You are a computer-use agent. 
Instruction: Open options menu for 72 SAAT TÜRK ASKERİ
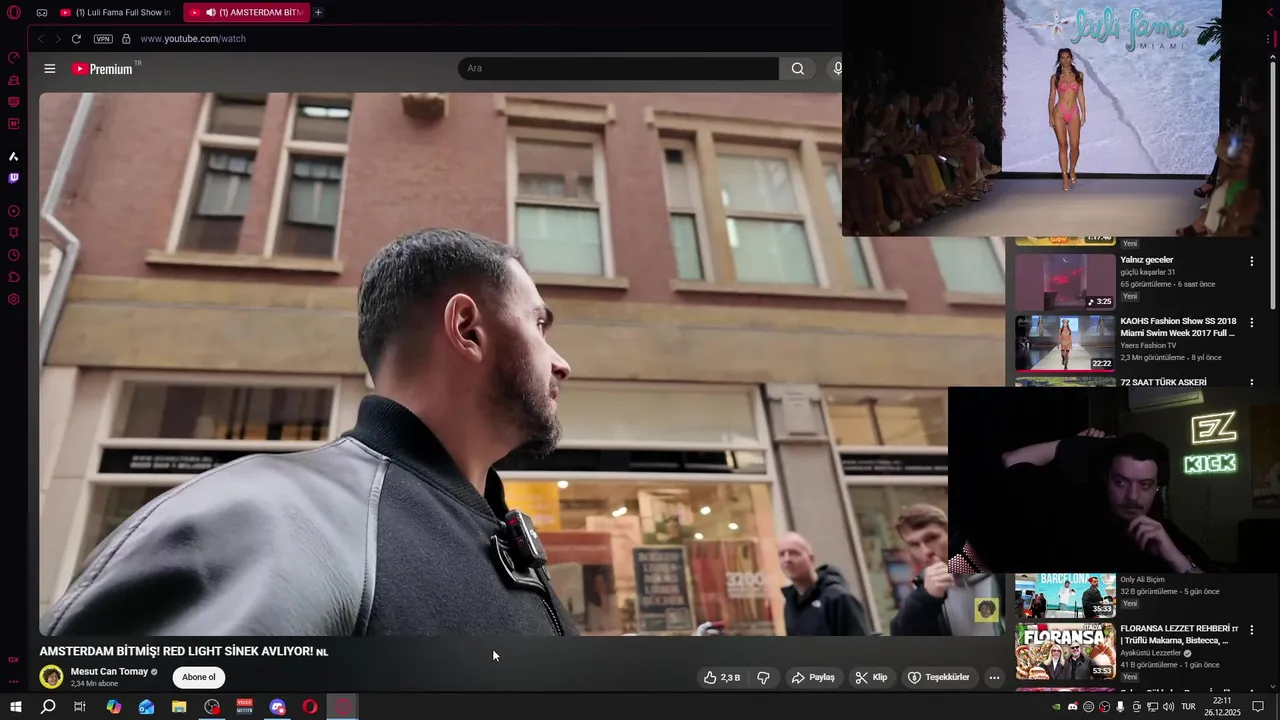click(x=1251, y=382)
